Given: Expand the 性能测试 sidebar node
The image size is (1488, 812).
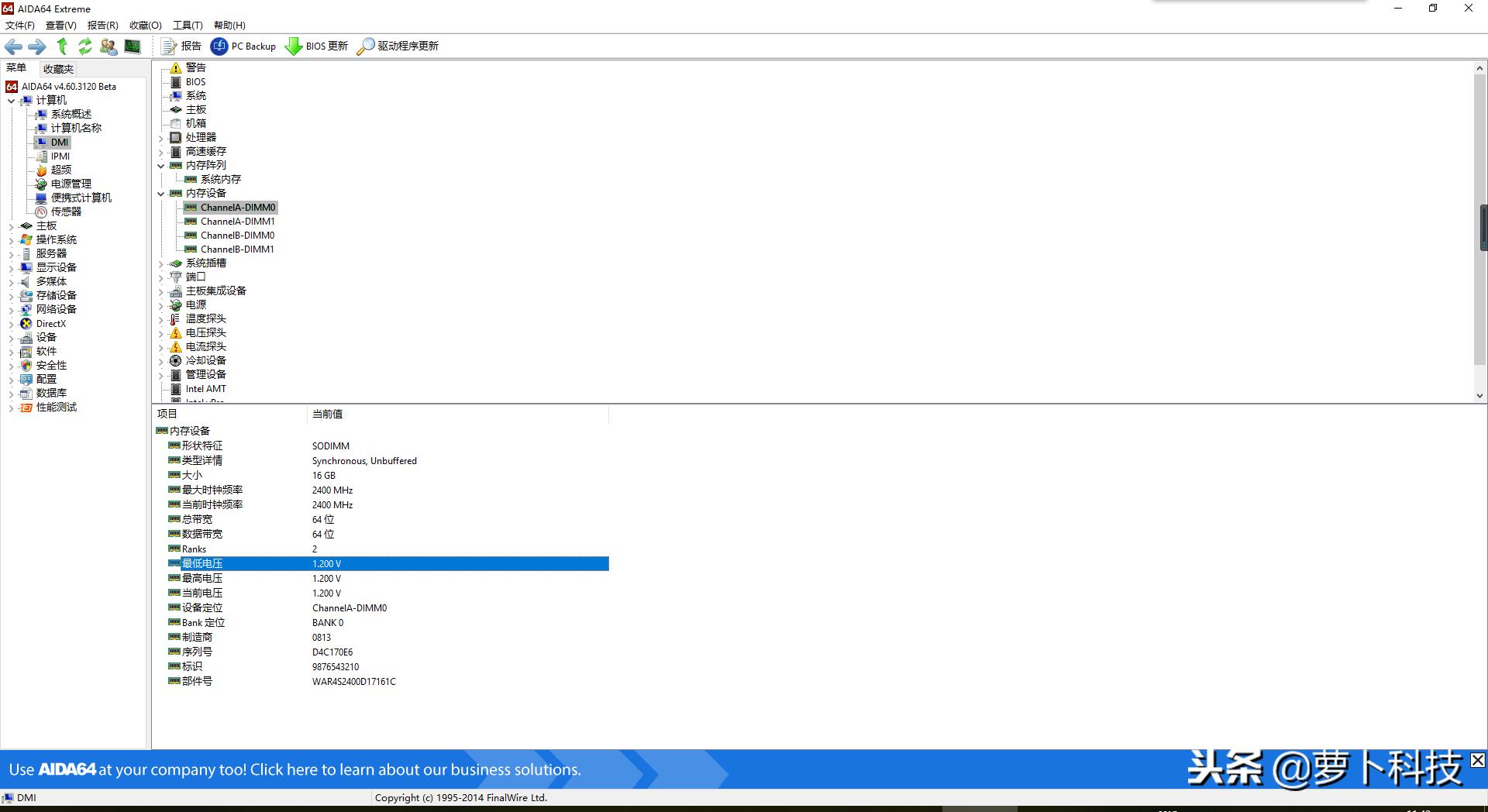Looking at the screenshot, I should tap(11, 408).
